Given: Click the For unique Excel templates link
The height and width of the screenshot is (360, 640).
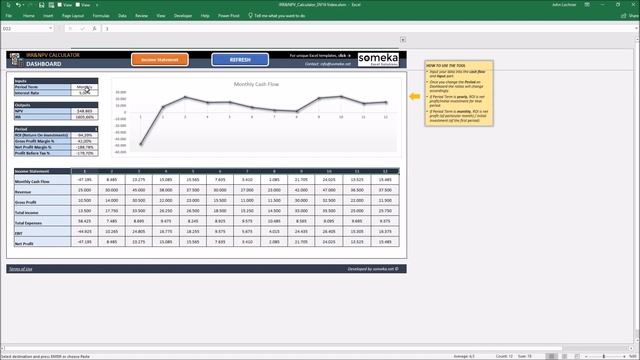Looking at the screenshot, I should click(320, 56).
